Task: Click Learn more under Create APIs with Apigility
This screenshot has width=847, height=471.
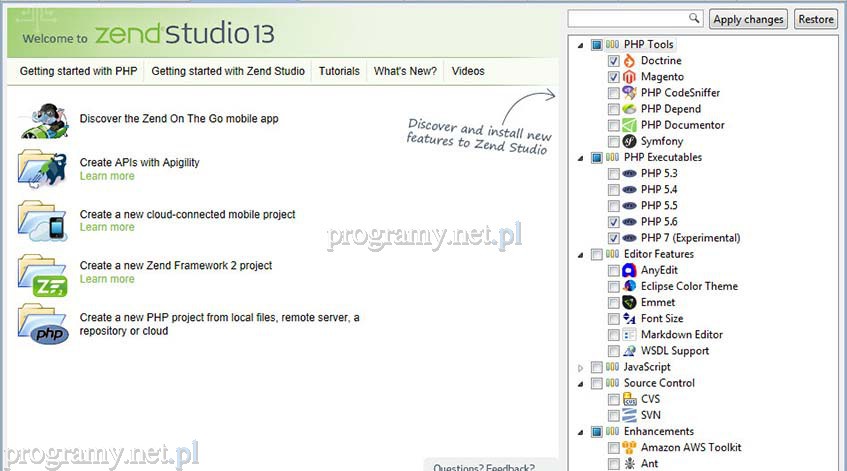Action: pos(107,176)
